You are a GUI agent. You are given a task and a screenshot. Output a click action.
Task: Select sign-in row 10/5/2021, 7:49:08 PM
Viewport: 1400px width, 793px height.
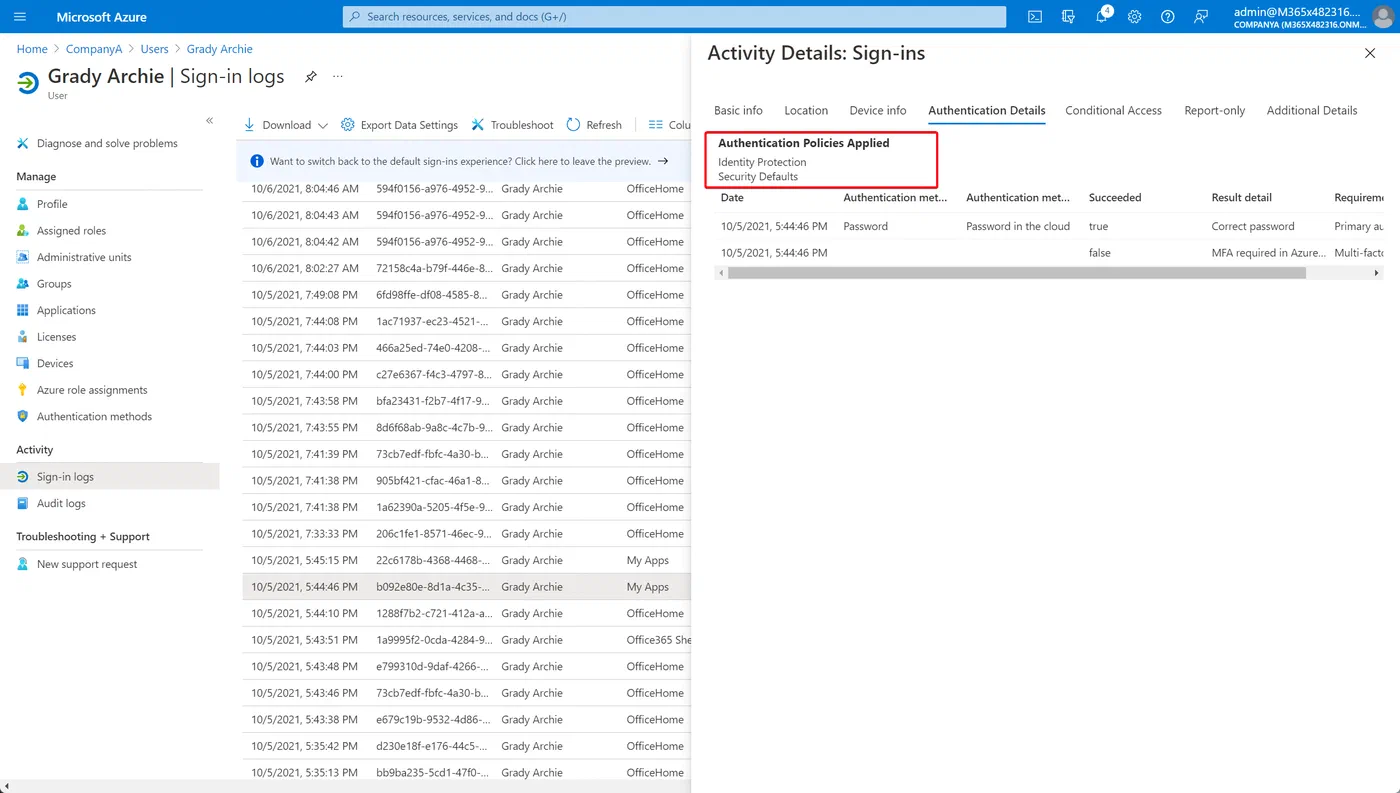click(466, 295)
